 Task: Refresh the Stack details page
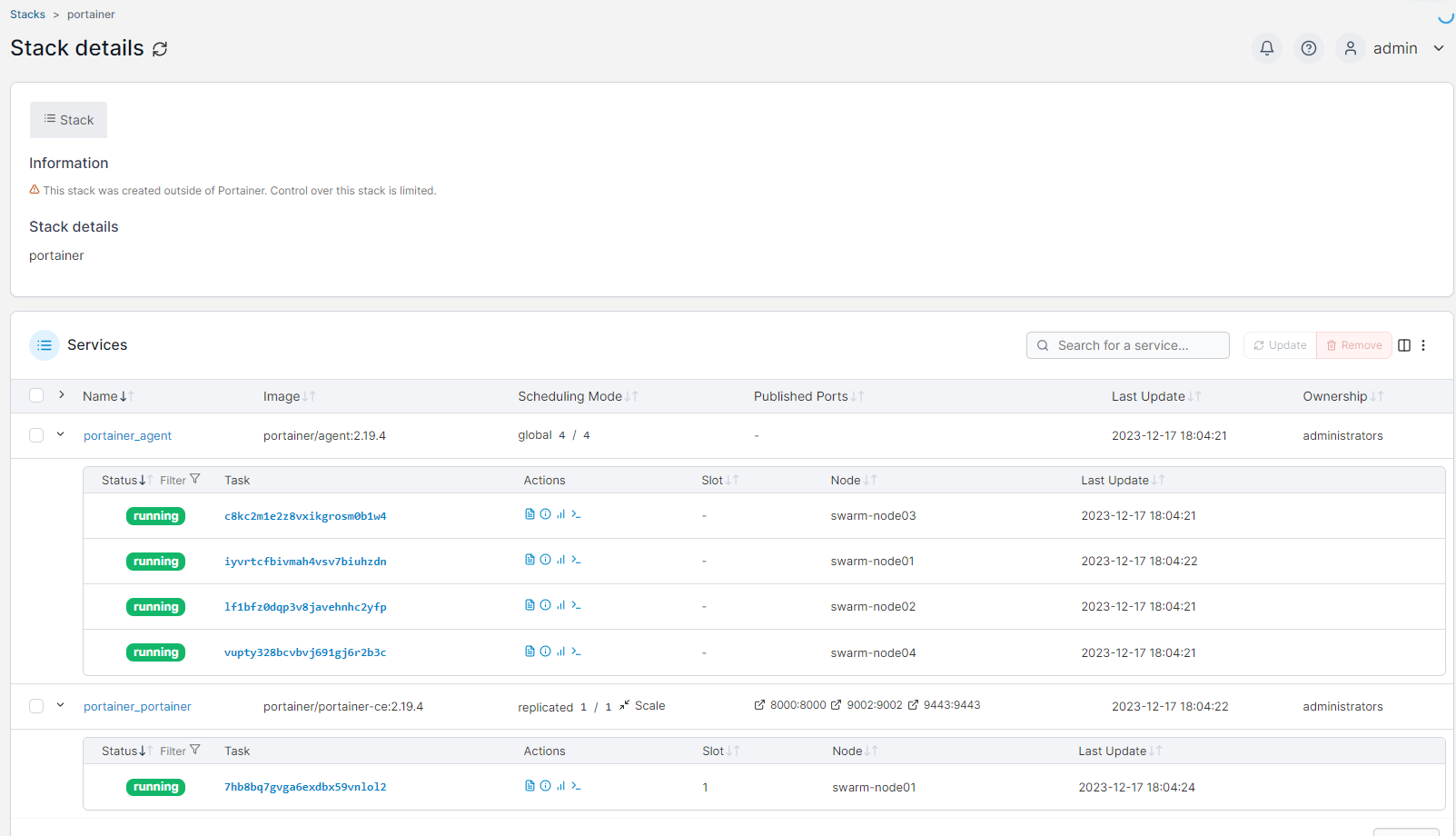coord(160,49)
